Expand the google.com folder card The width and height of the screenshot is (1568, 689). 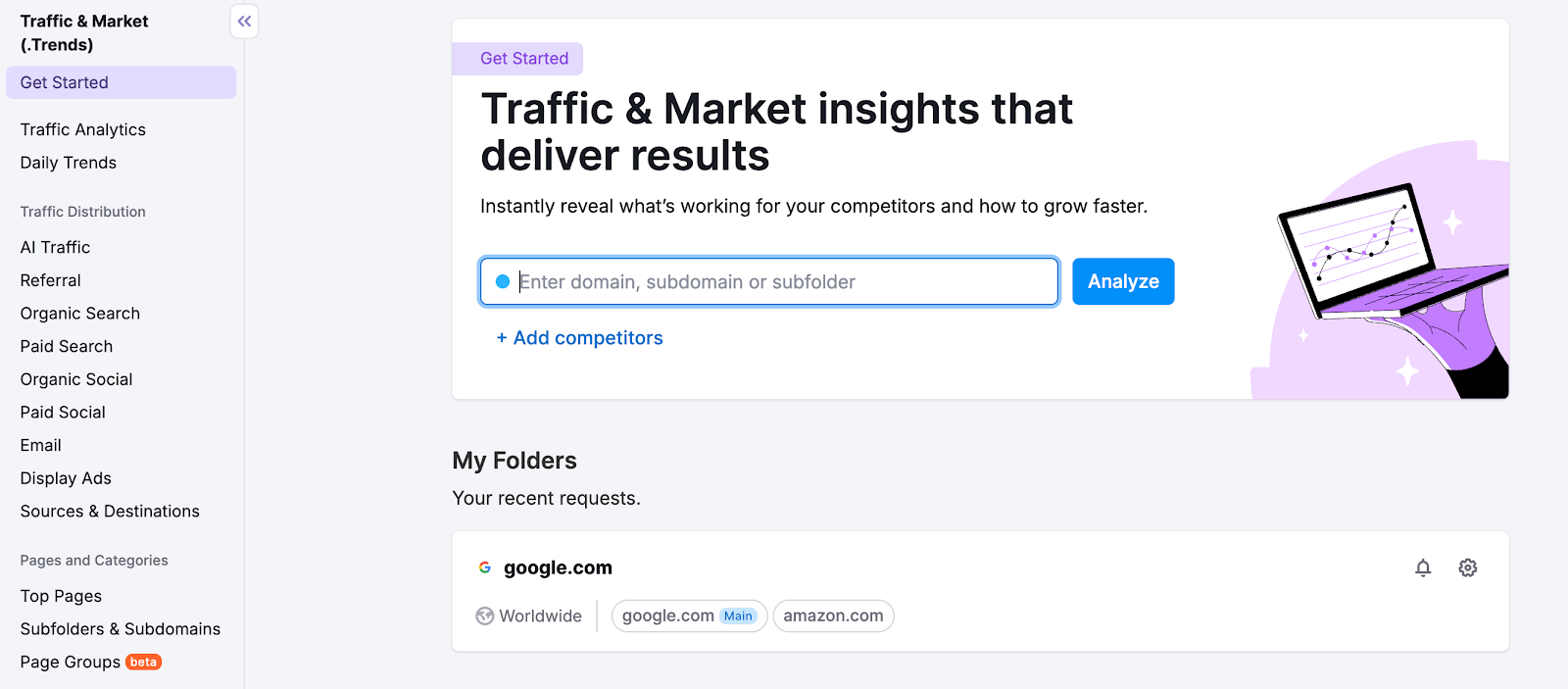click(x=557, y=566)
